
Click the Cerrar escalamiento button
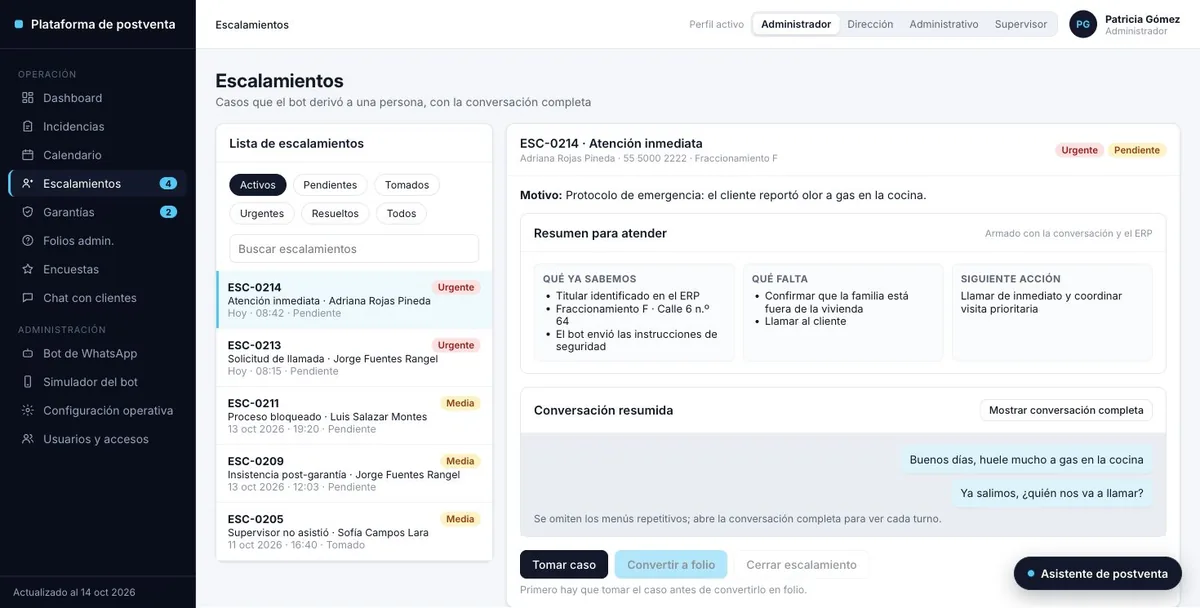pos(802,564)
